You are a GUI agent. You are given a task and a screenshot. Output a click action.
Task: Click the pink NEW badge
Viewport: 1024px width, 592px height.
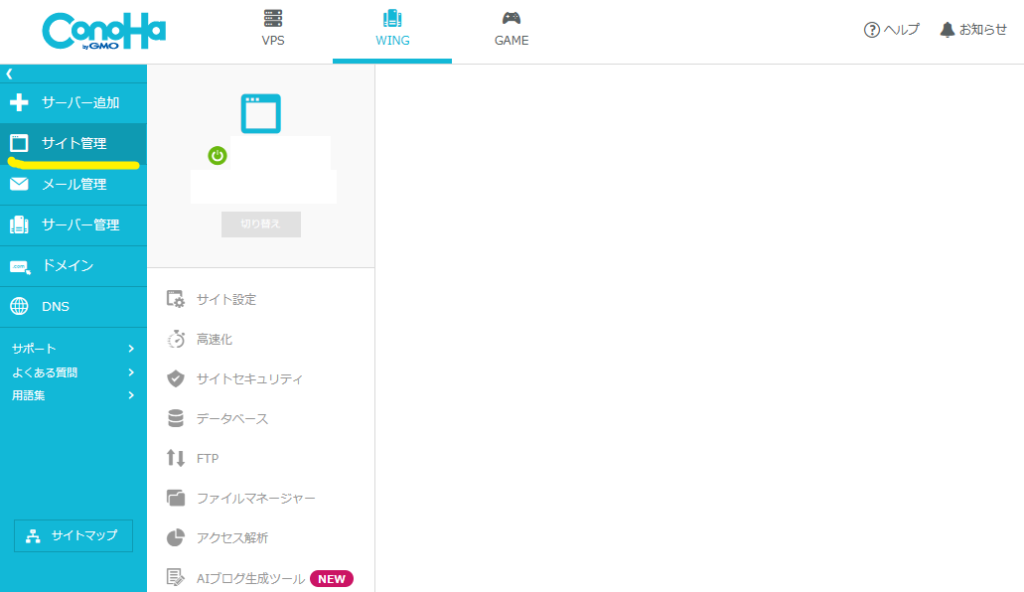(332, 579)
